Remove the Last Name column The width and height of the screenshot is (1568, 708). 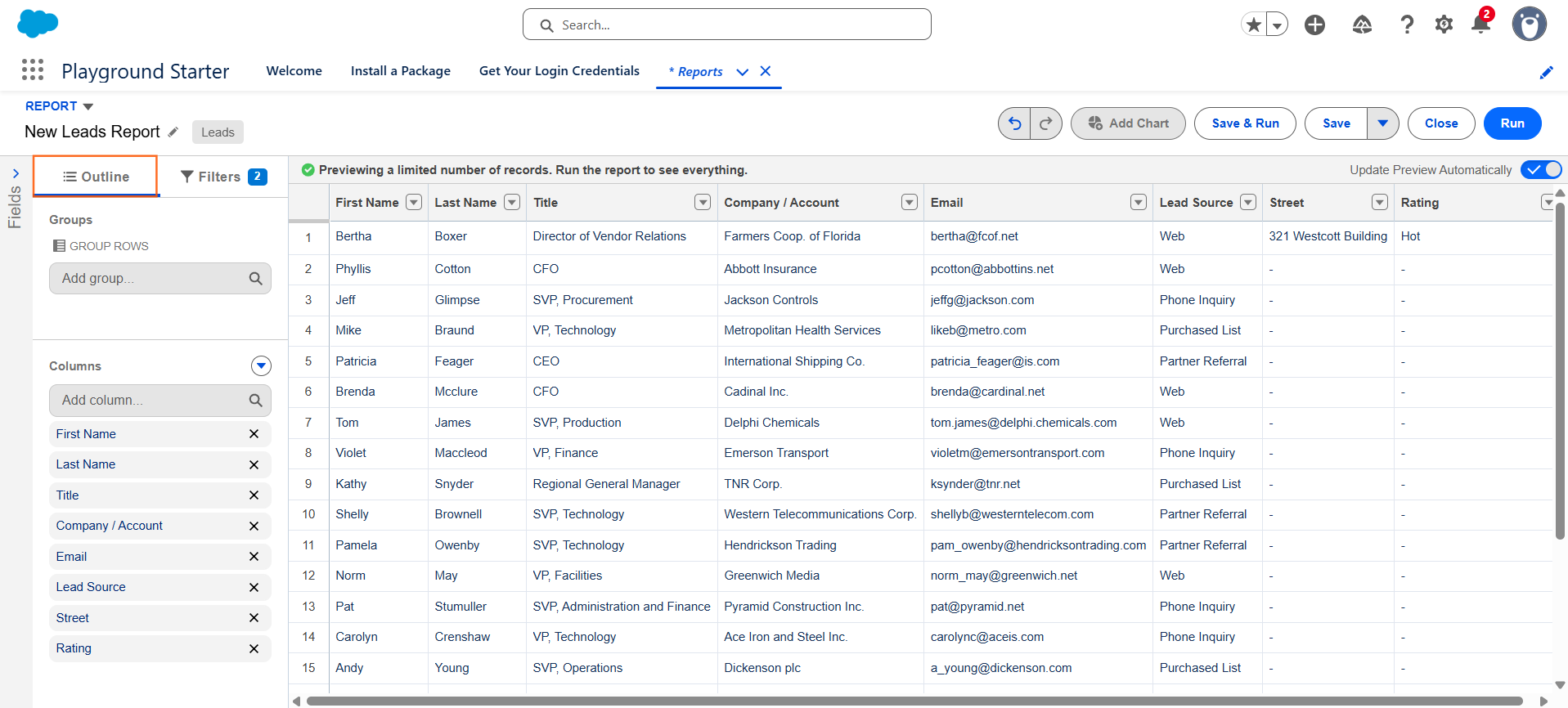pos(254,464)
